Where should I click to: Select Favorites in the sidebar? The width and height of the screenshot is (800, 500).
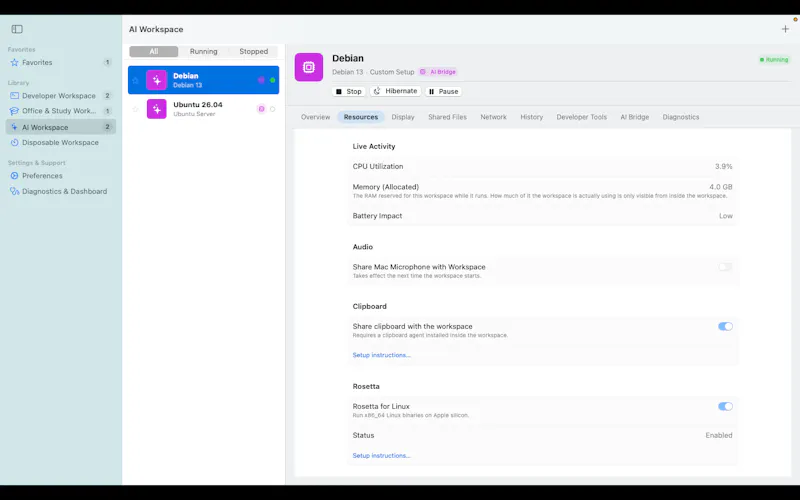coord(61,63)
